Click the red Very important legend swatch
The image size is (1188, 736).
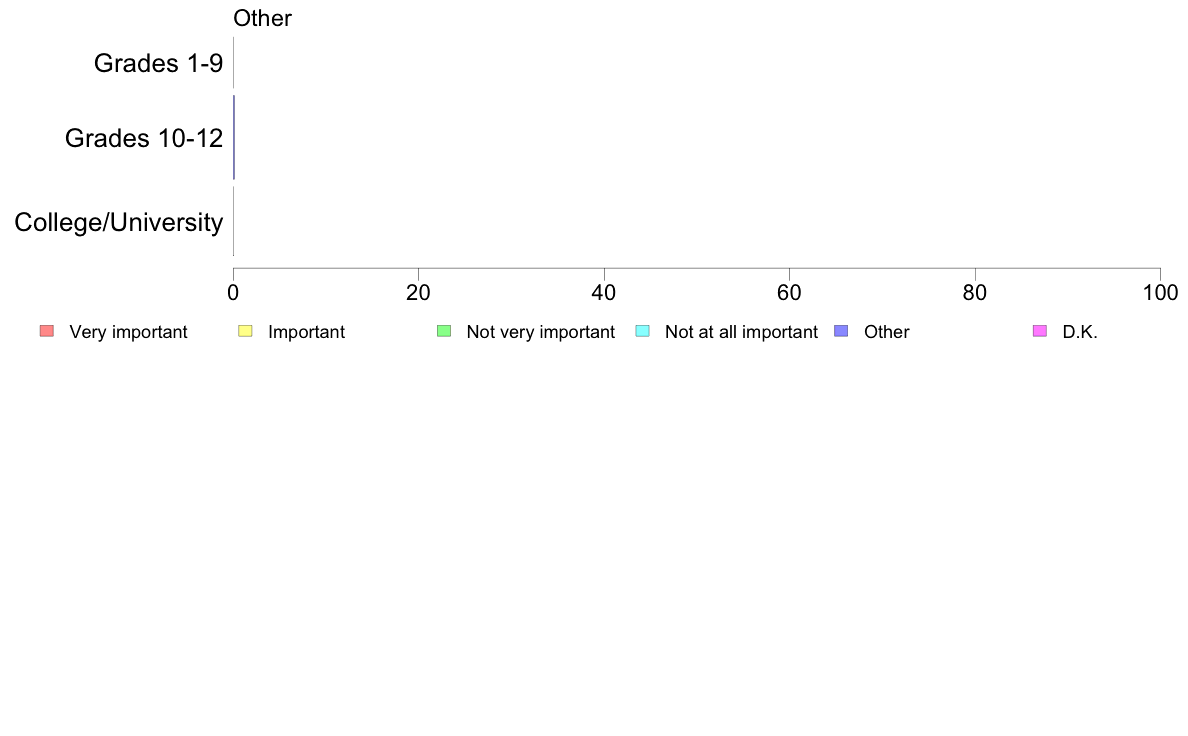click(x=47, y=331)
